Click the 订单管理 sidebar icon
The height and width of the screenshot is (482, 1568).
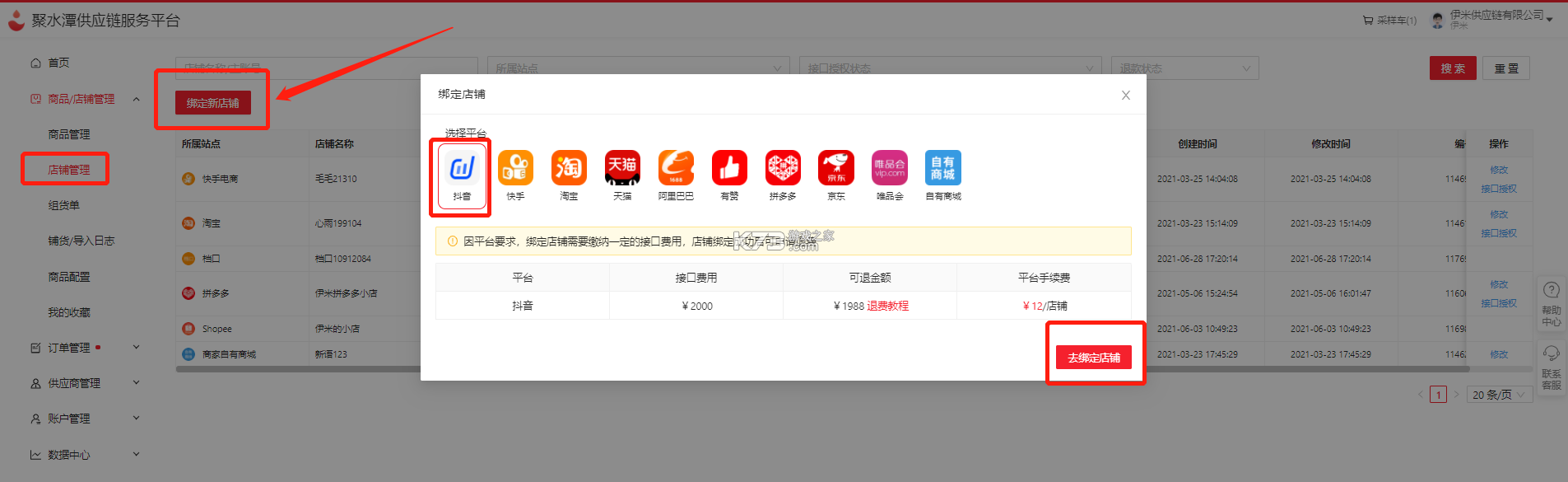pyautogui.click(x=35, y=348)
